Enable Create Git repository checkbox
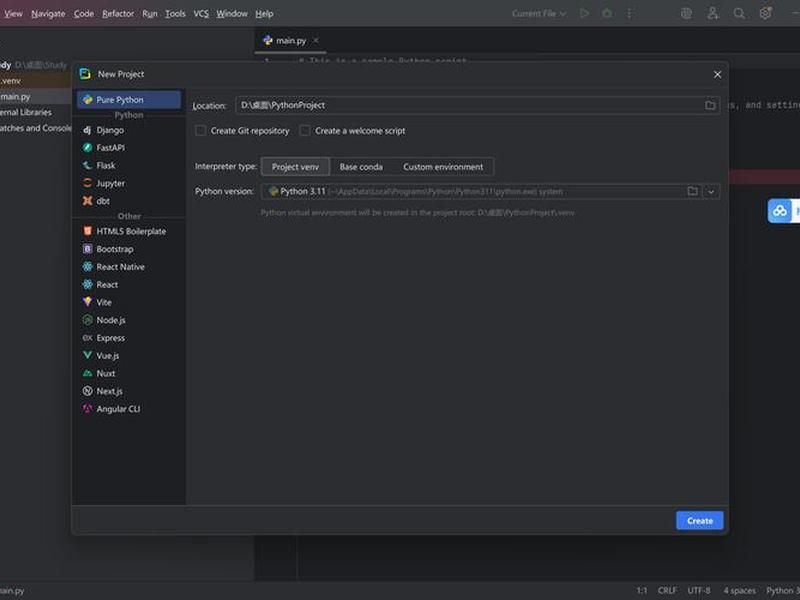Screen dimensions: 800x600 [201, 131]
